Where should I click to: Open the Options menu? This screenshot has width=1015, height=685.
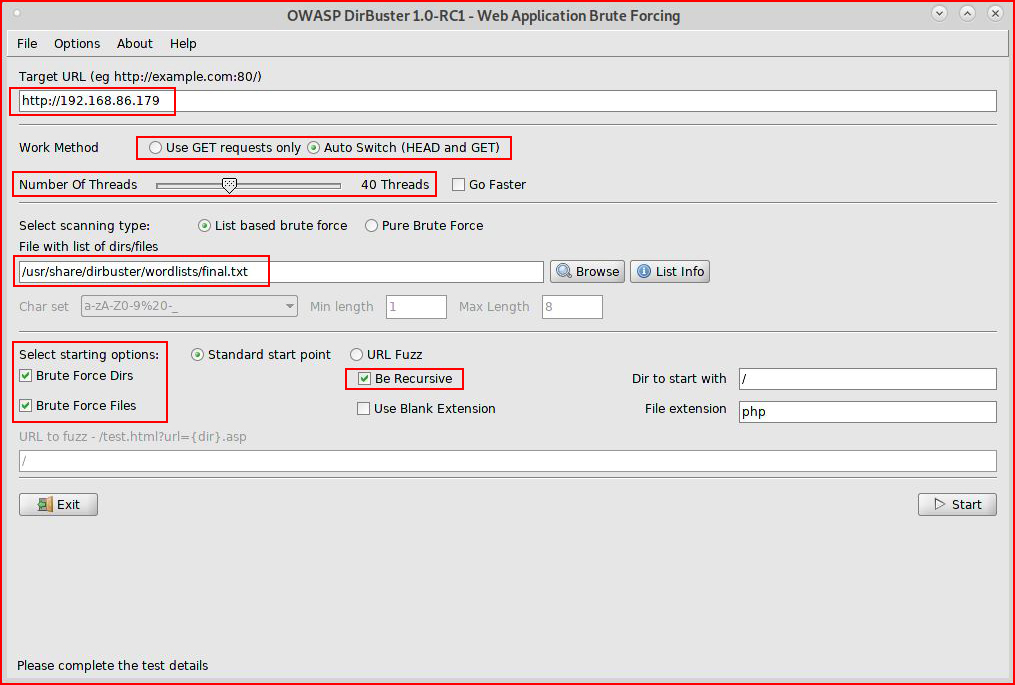point(77,43)
